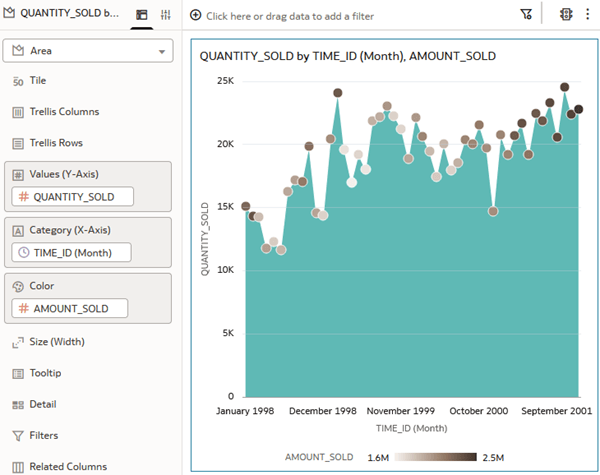The width and height of the screenshot is (600, 475).
Task: Click the TIME_ID (Month) x-axis title
Action: 411,428
